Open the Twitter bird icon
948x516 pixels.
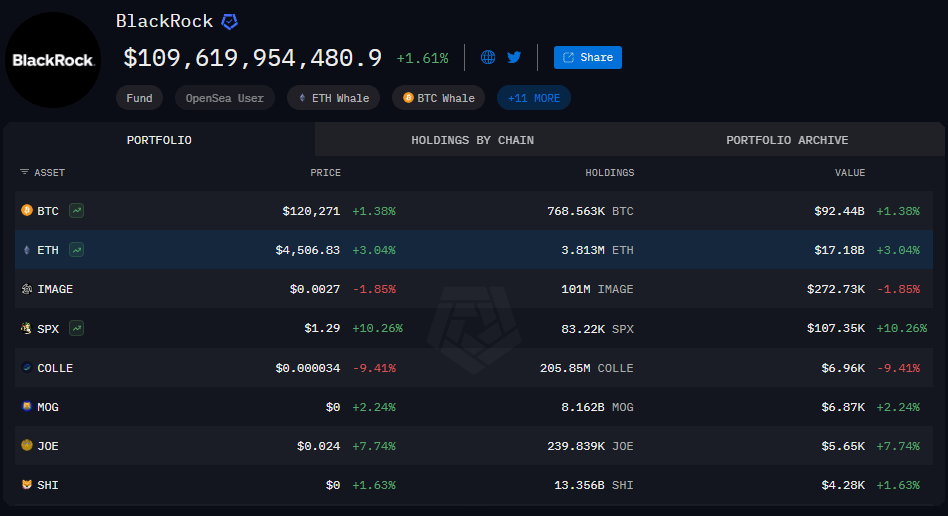tap(514, 57)
